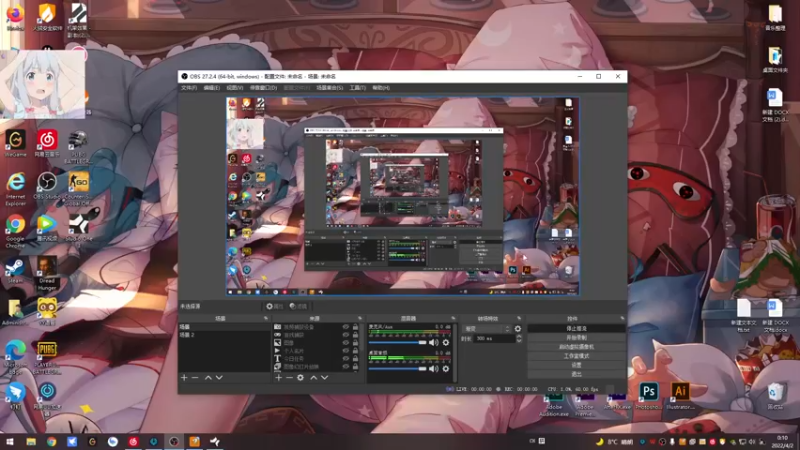Open the 桌面音频 audio settings gear
This screenshot has height=450, width=800.
point(446,368)
